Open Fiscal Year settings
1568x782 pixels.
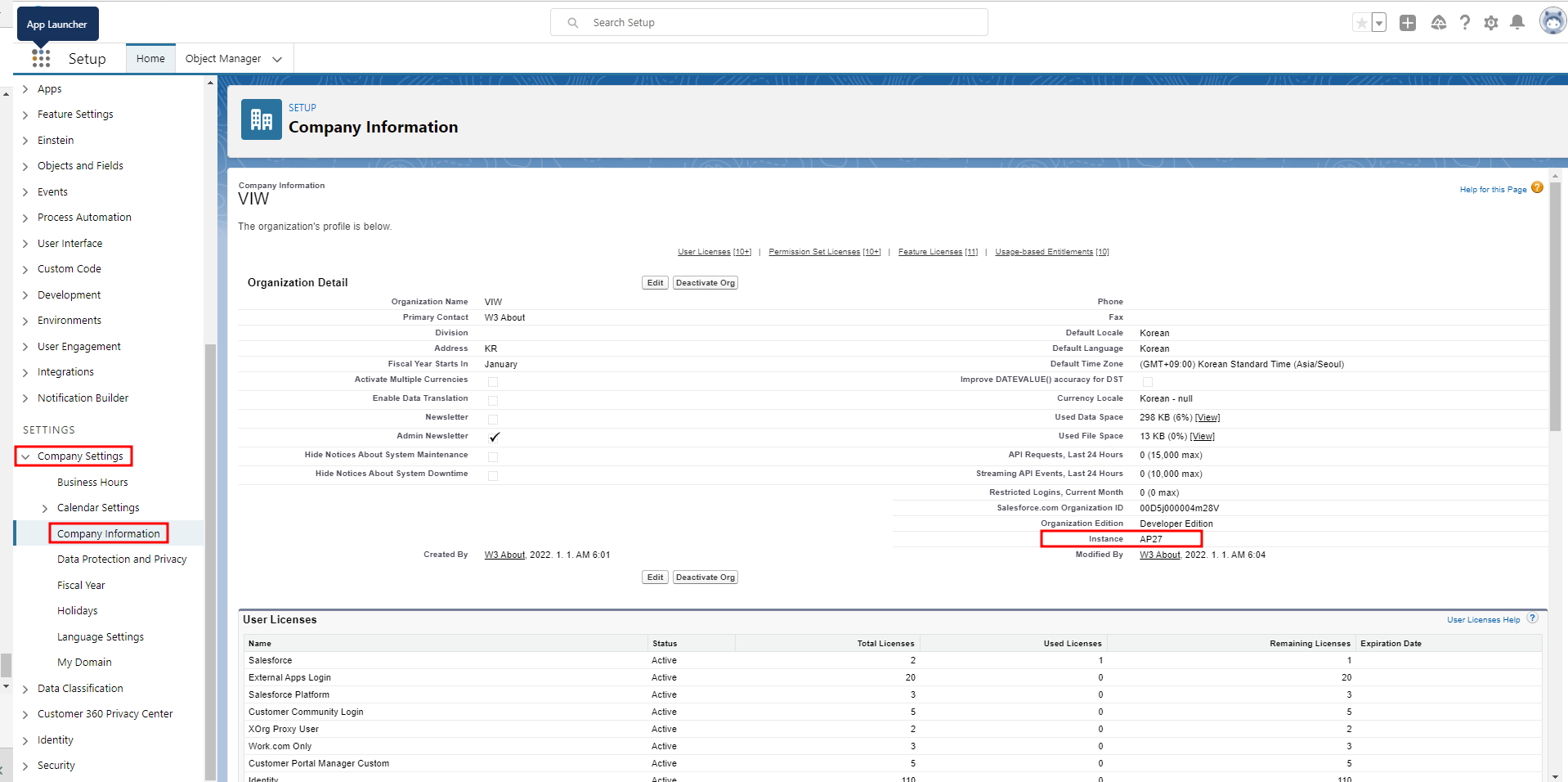81,586
